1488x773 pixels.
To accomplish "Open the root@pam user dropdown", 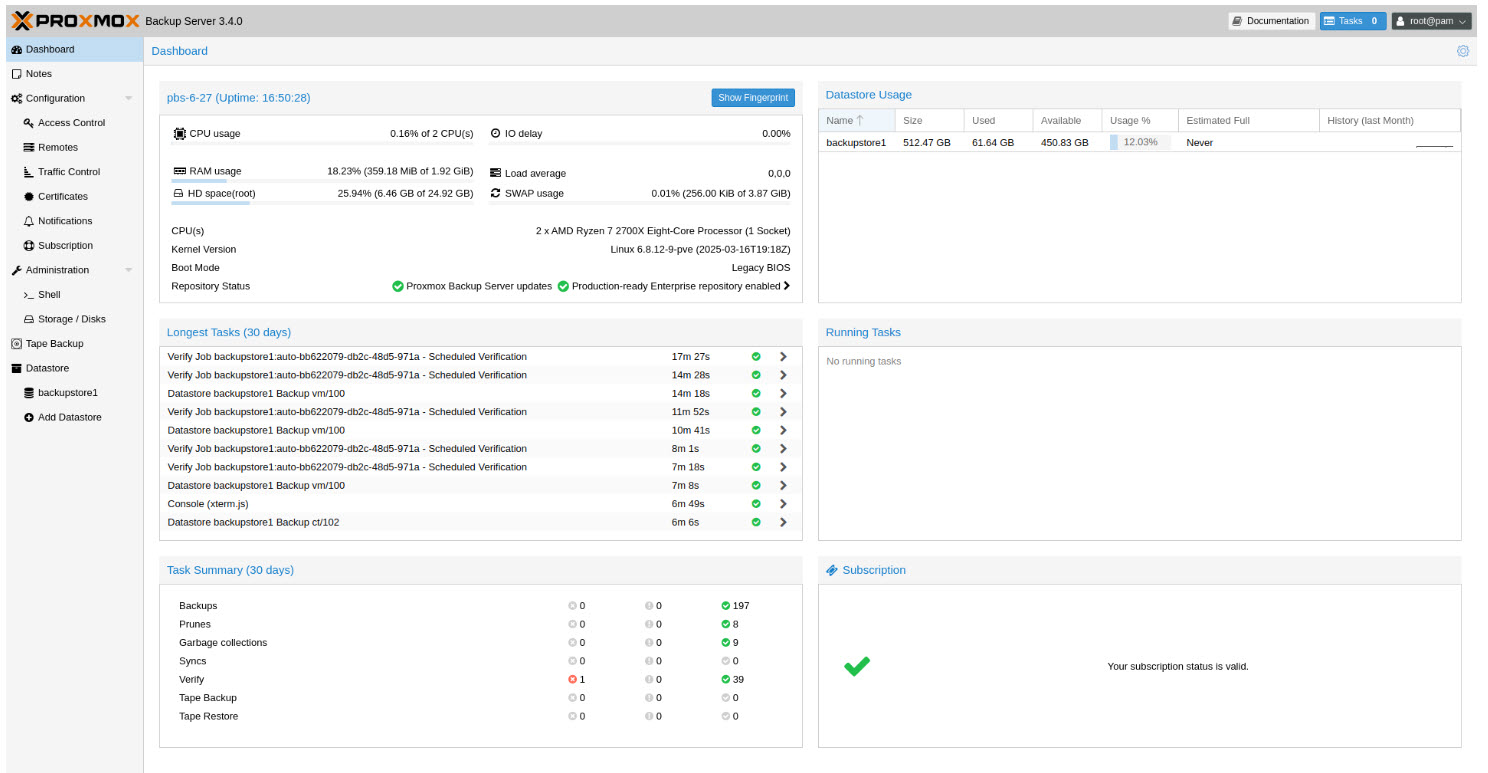I will click(1432, 21).
